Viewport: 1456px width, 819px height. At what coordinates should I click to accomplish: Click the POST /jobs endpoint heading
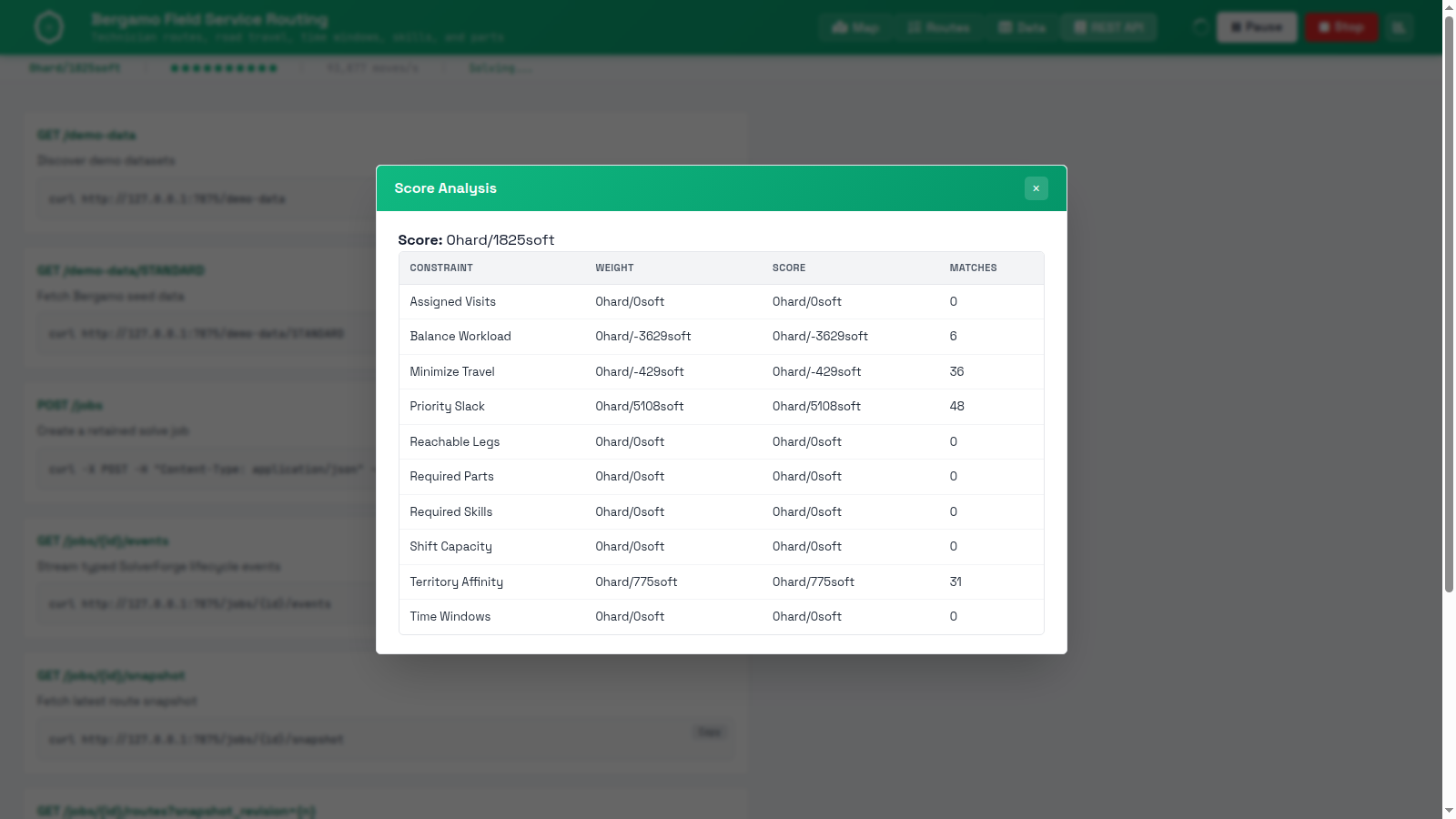pos(69,405)
